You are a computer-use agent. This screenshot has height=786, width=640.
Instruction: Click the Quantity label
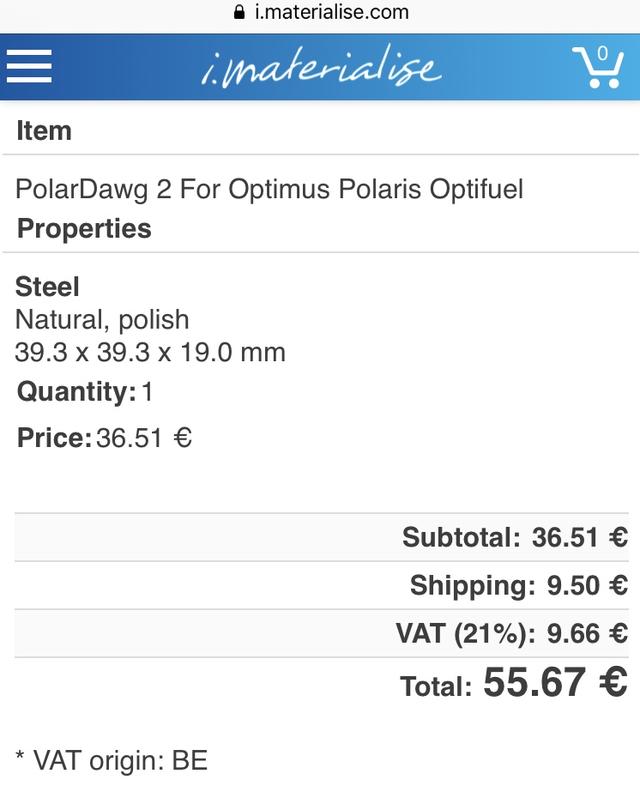[76, 391]
